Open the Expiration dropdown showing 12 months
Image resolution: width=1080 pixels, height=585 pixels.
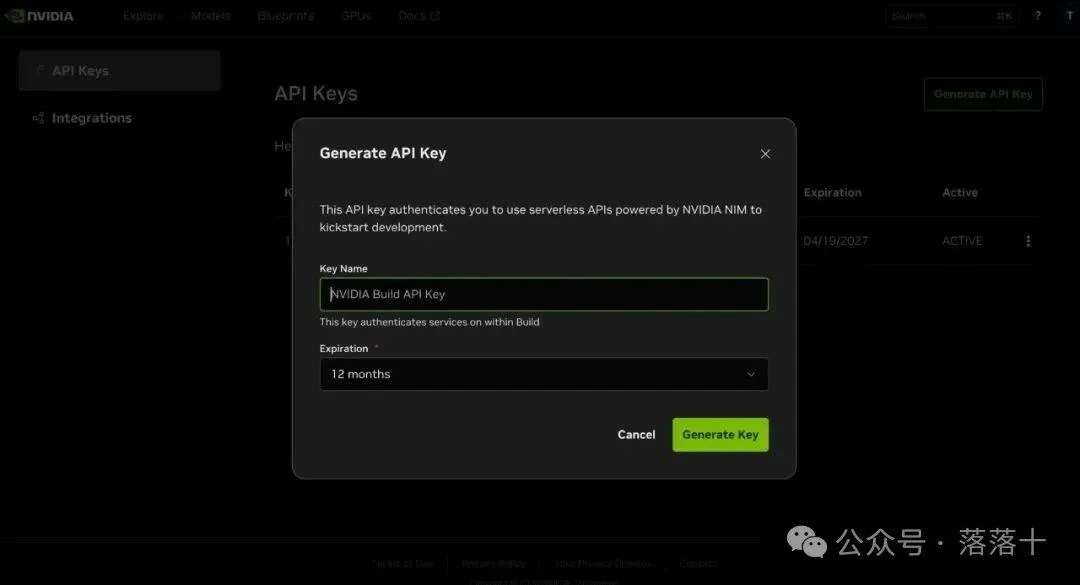(544, 374)
